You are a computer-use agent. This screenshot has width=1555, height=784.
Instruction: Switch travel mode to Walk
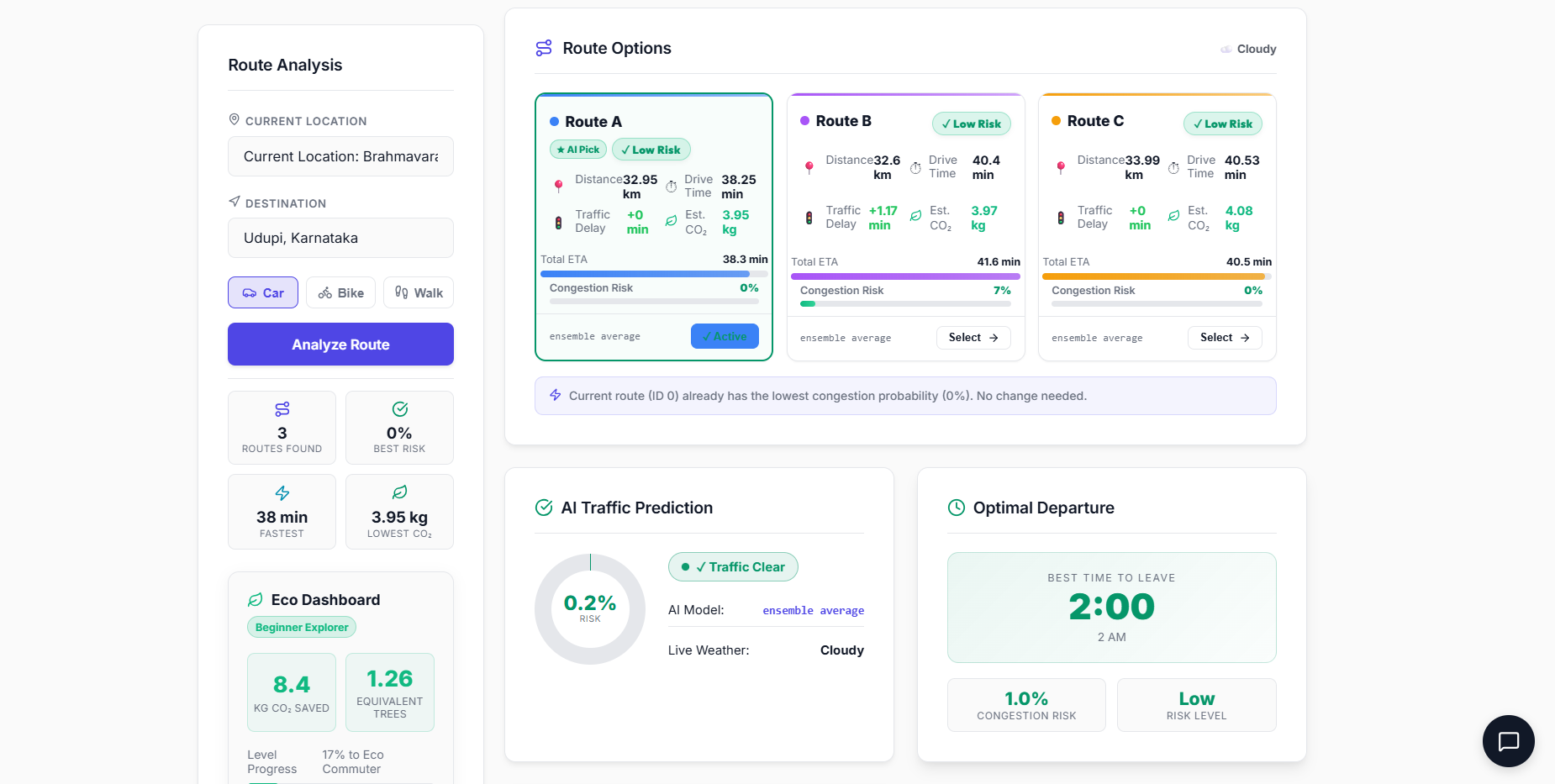coord(419,292)
